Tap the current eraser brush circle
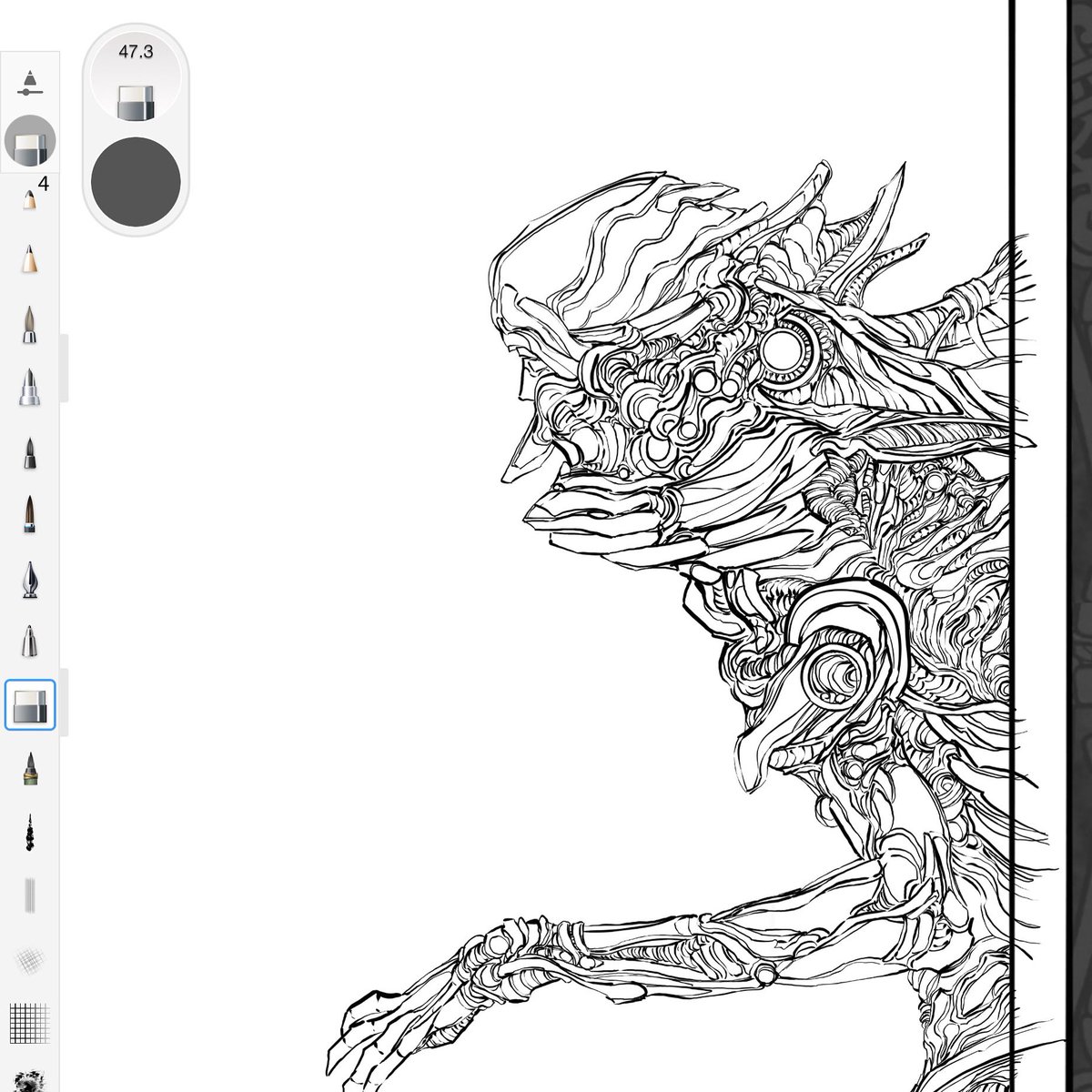This screenshot has width=1092, height=1092. 30,142
